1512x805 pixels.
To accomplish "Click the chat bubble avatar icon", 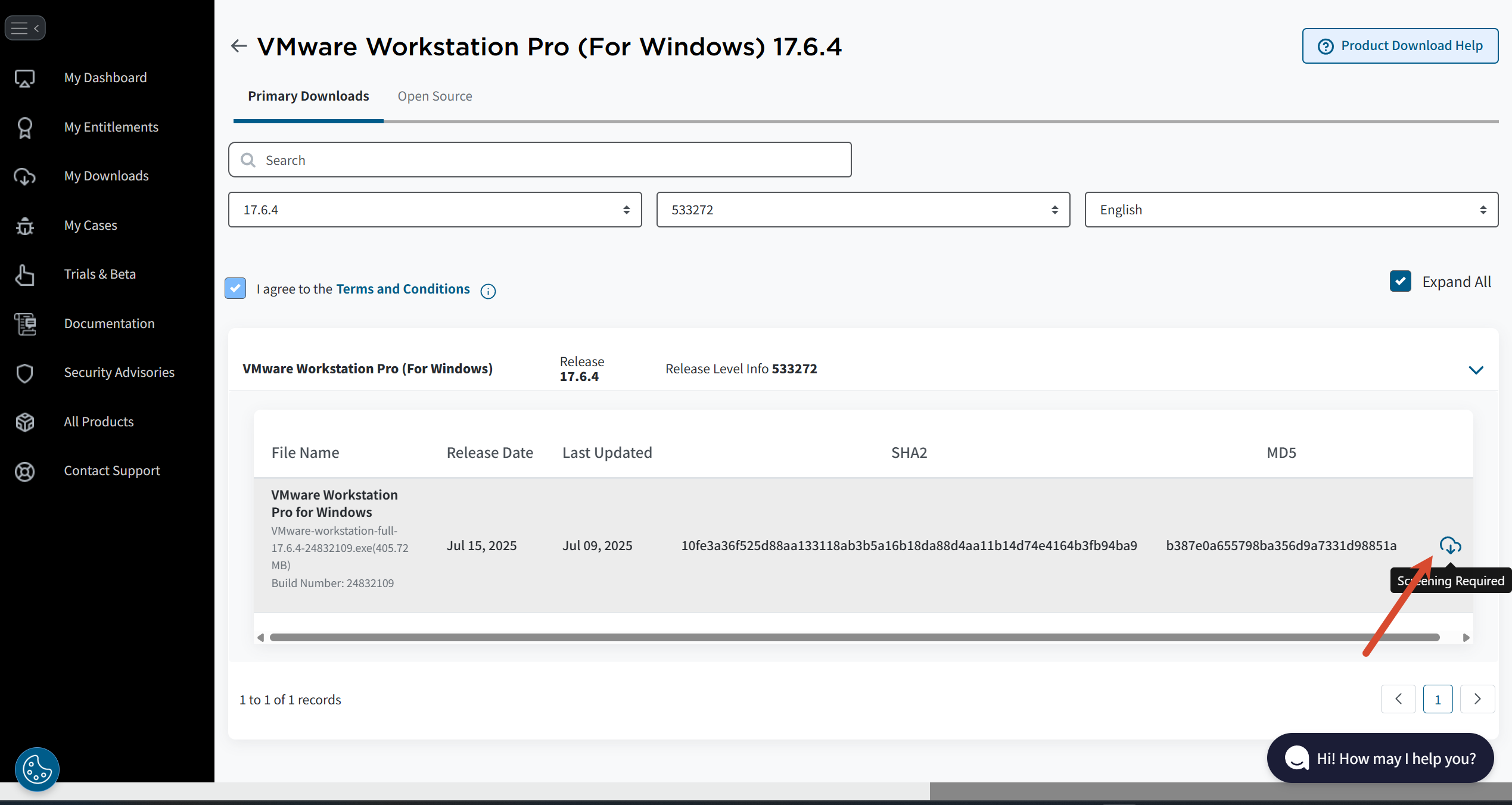I will 1296,758.
